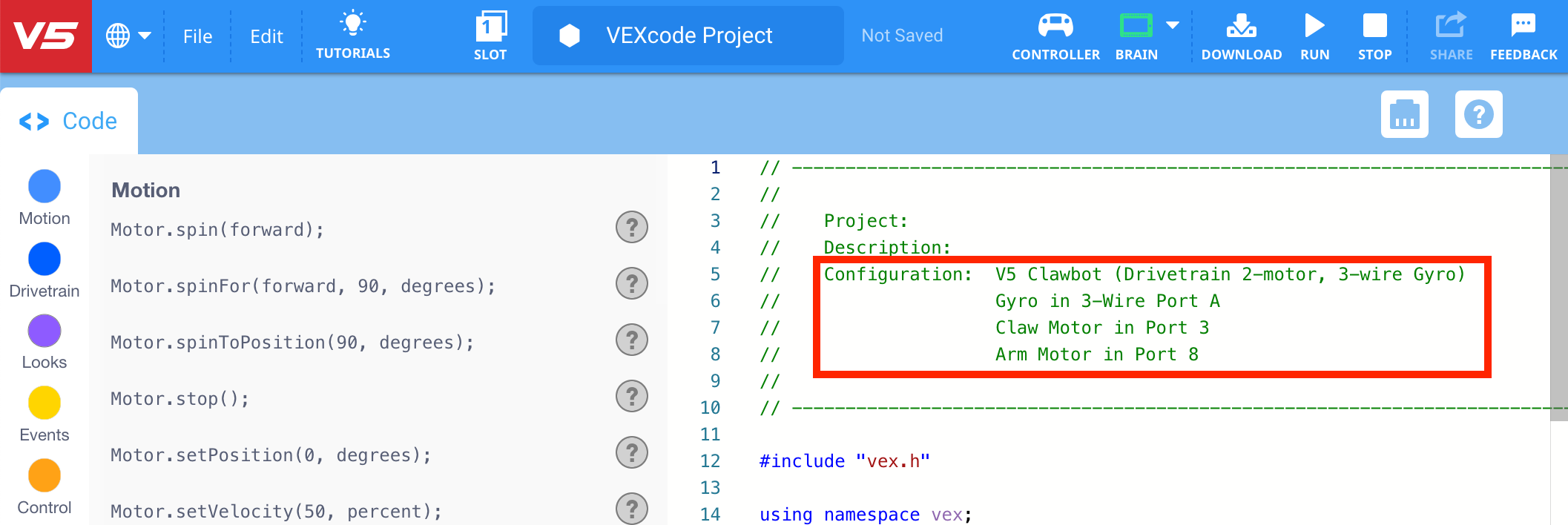Viewport: 1568px width, 525px height.
Task: Show help for Motor.spin(forward)
Action: coord(631,227)
